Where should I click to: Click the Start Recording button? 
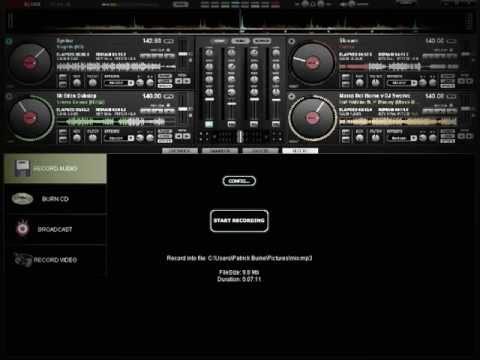click(239, 221)
